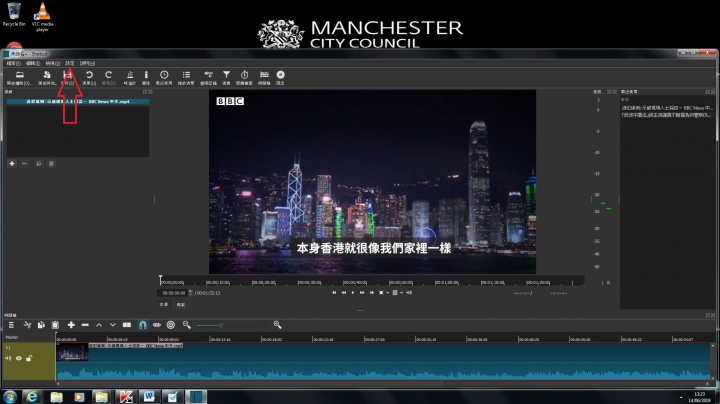Screen dimensions: 720x404
Task: Click the timeline Copy icon
Action: [41, 325]
